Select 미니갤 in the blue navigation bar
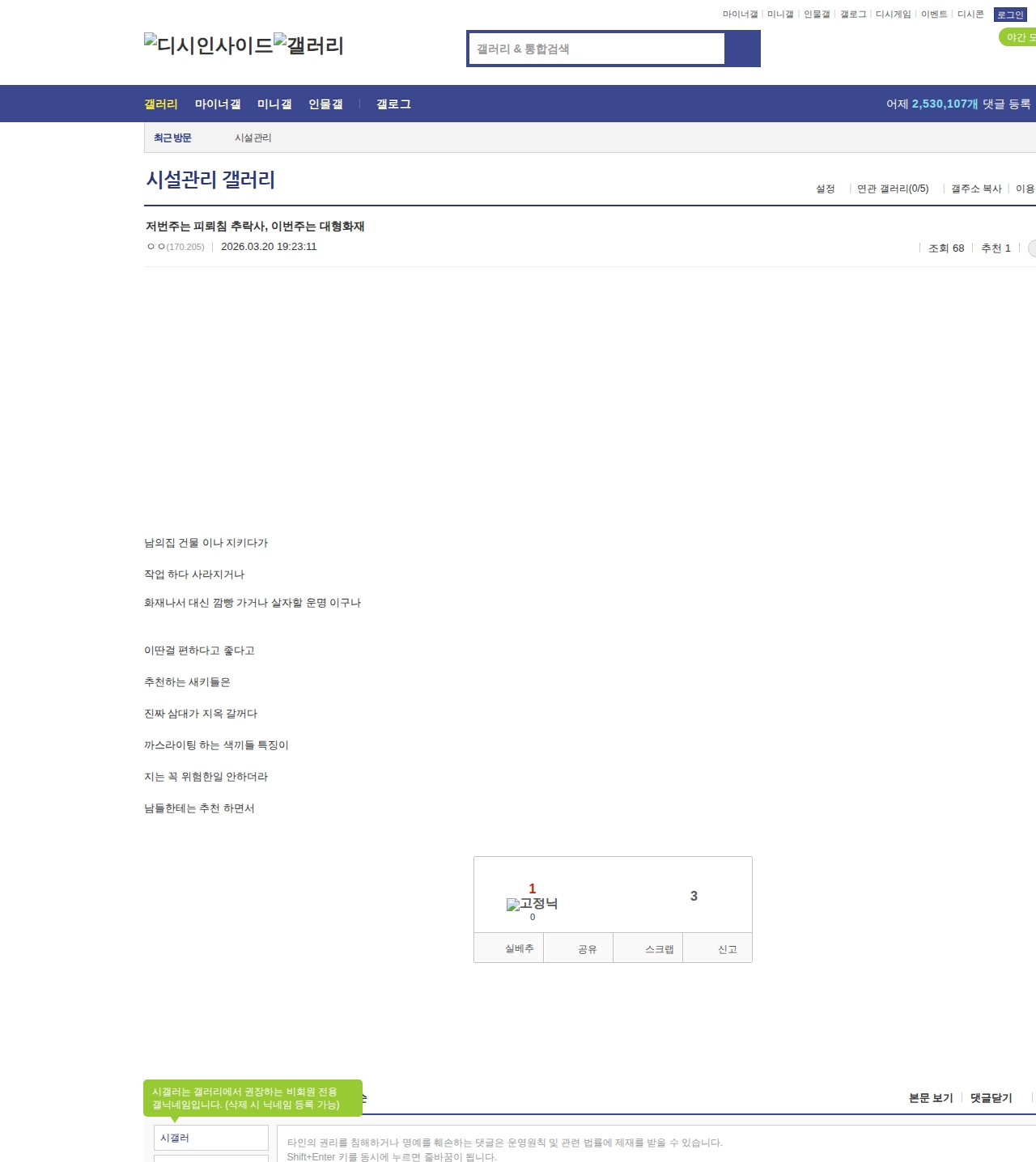The image size is (1036, 1162). coord(274,104)
